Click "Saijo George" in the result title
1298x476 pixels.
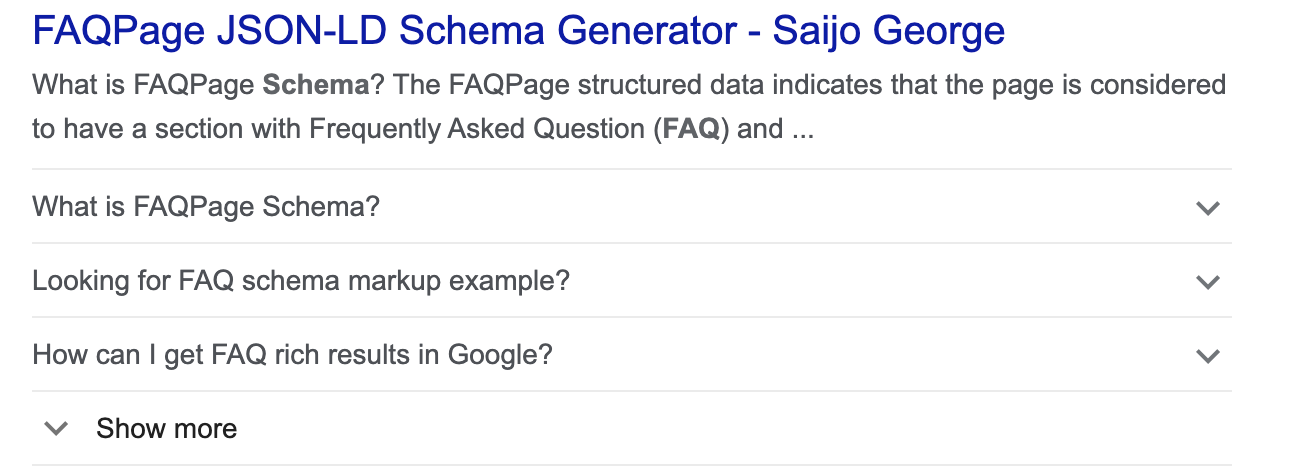click(890, 32)
